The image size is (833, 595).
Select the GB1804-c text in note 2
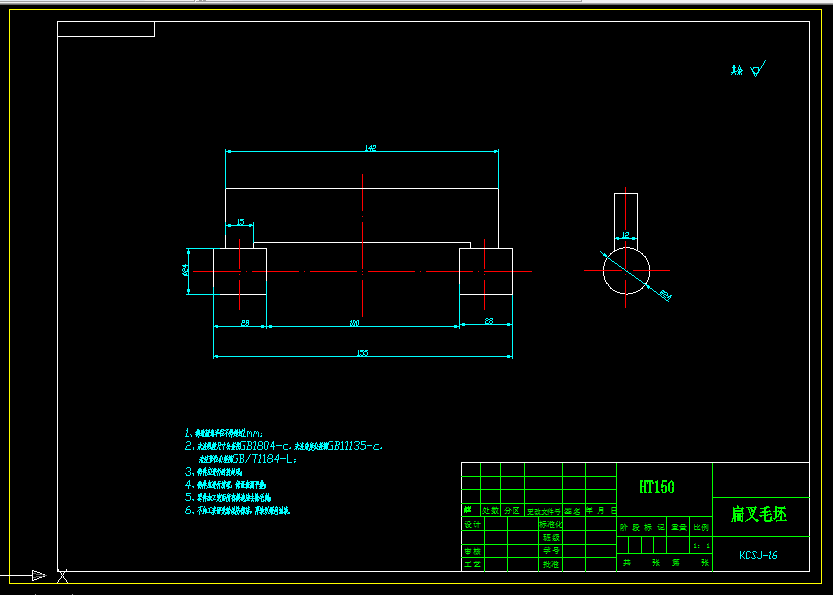[x=265, y=446]
